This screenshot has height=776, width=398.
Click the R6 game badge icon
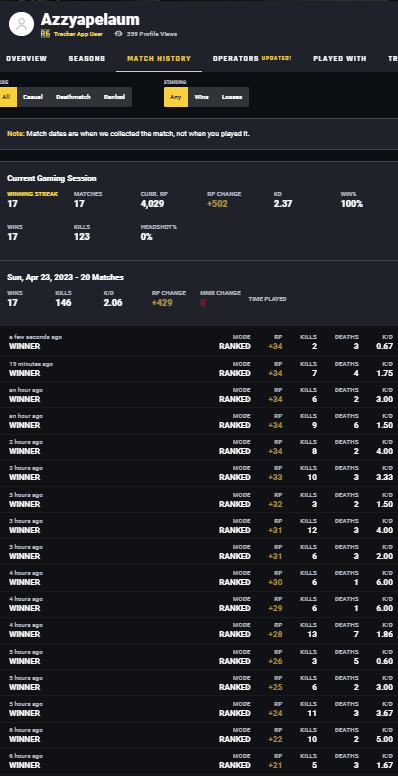[x=46, y=34]
